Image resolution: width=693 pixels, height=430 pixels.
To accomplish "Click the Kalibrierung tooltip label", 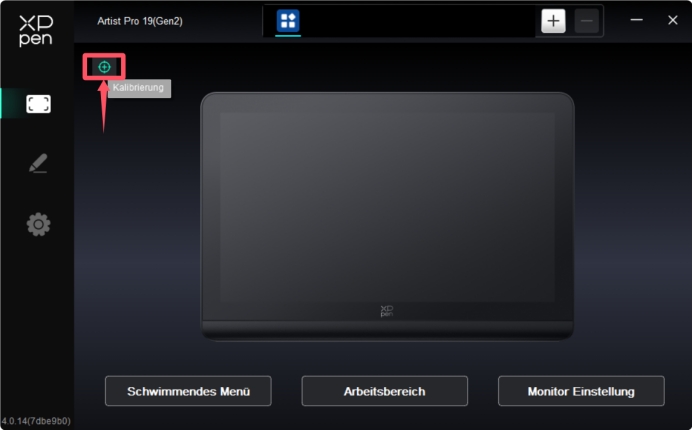I will 139,88.
